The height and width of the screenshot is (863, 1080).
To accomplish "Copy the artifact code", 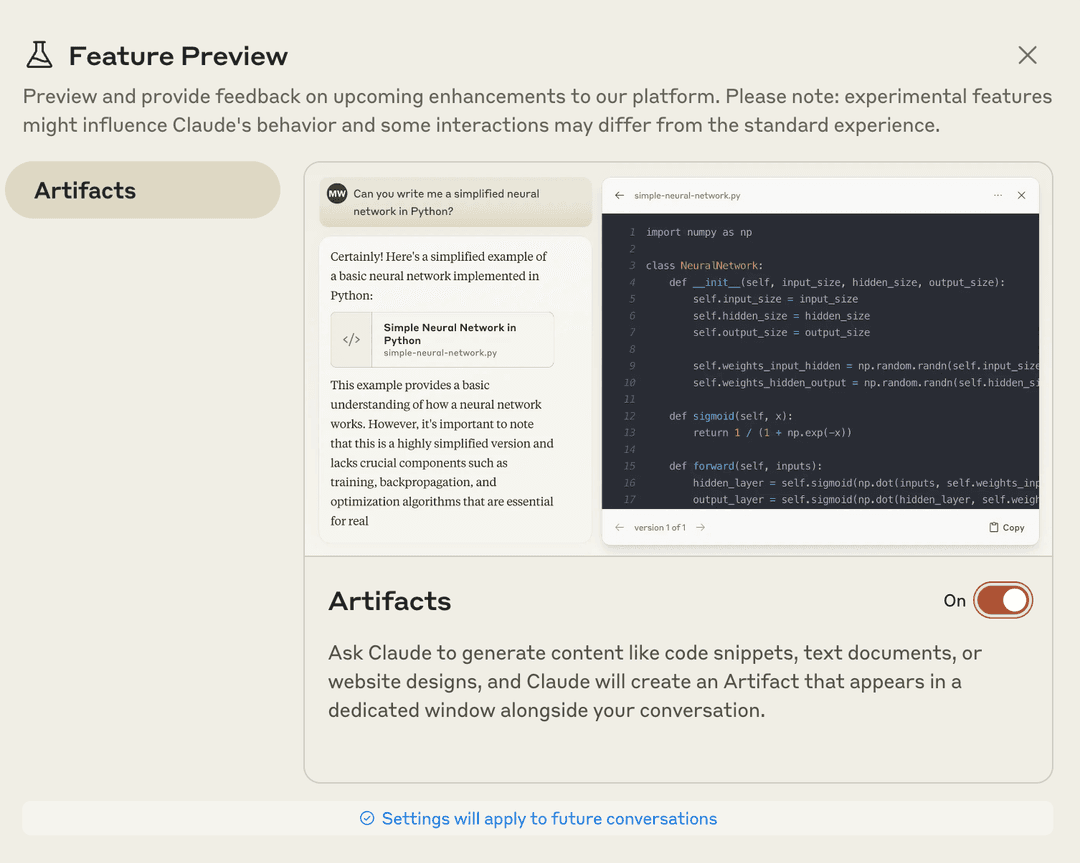I will point(1006,527).
